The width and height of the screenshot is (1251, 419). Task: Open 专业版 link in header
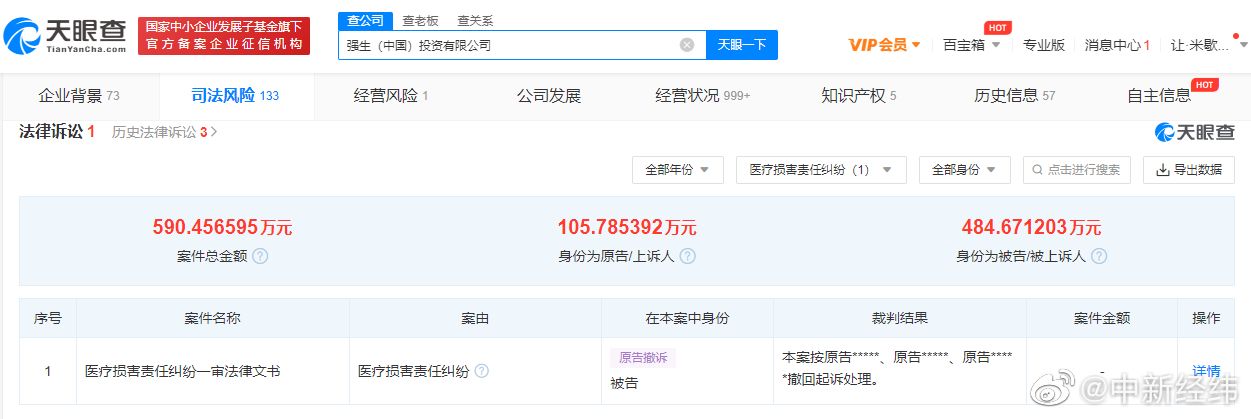pyautogui.click(x=1044, y=45)
